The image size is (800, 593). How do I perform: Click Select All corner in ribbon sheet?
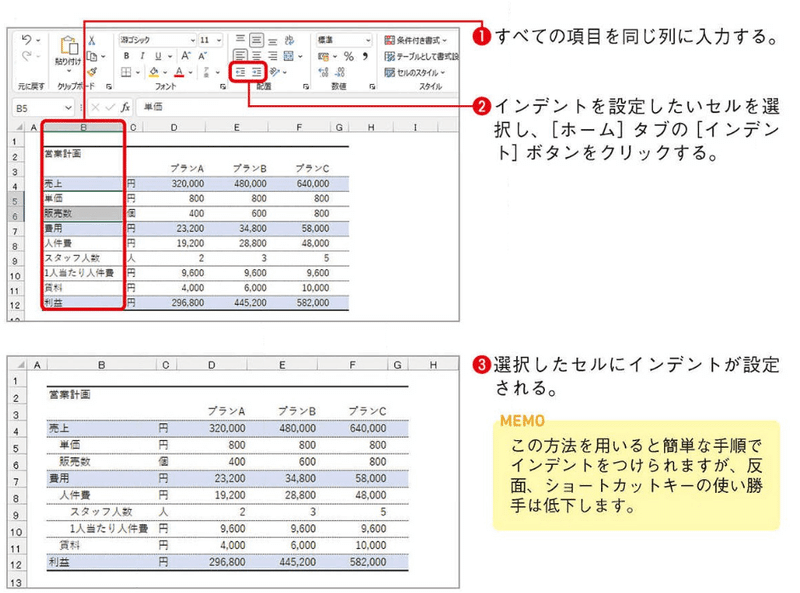[18, 127]
